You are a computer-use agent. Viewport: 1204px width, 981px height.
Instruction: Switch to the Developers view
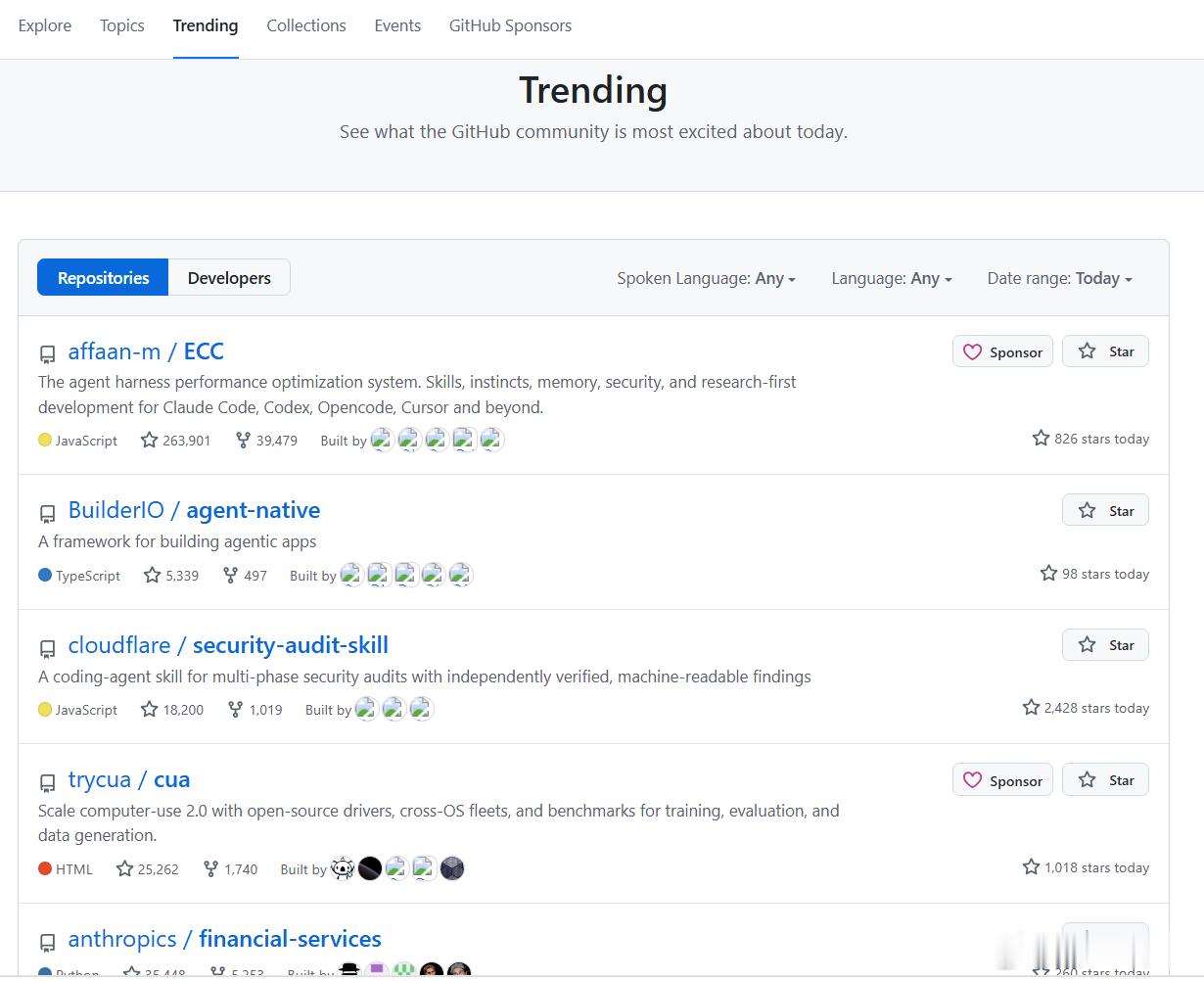[x=229, y=277]
